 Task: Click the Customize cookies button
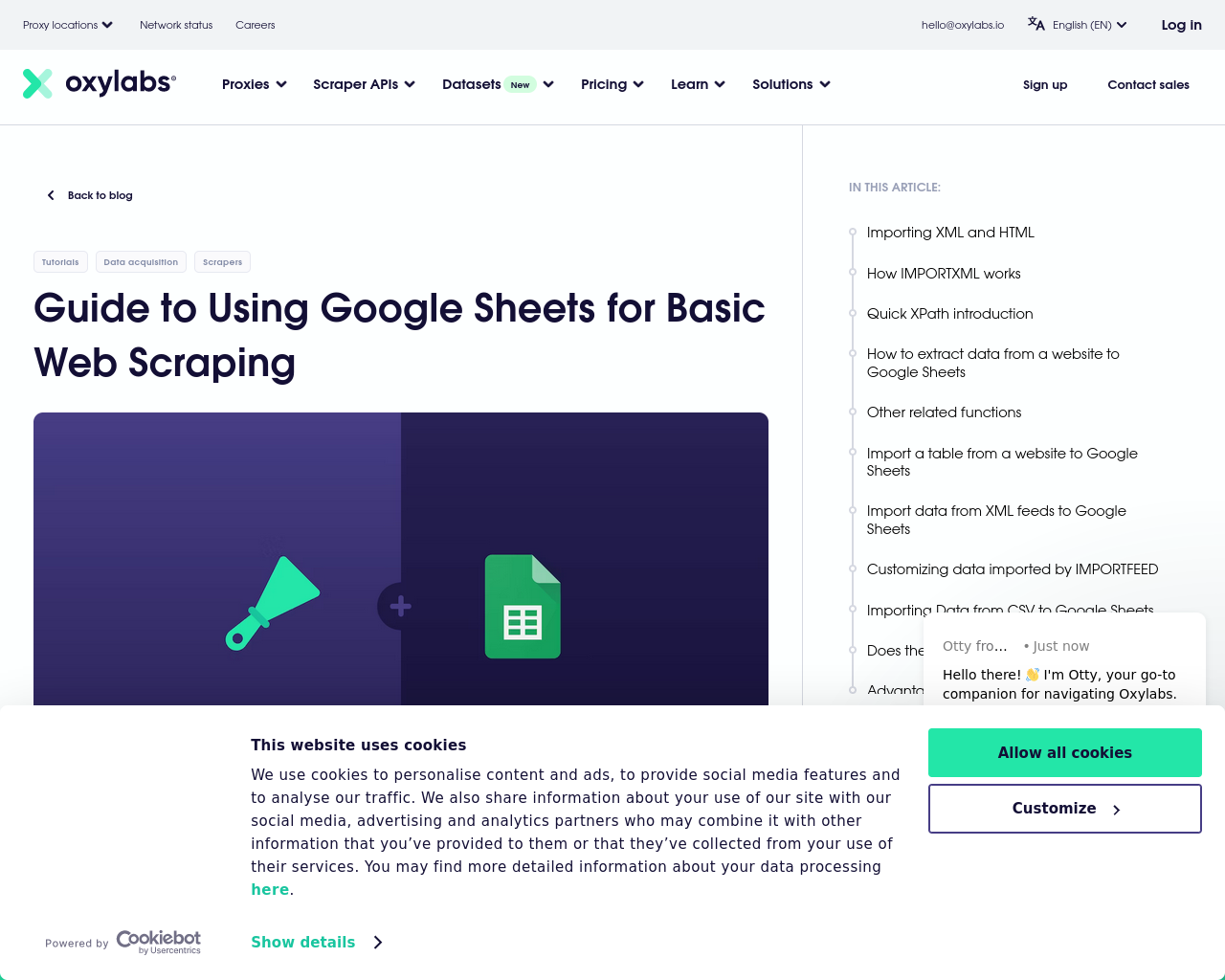pyautogui.click(x=1065, y=809)
